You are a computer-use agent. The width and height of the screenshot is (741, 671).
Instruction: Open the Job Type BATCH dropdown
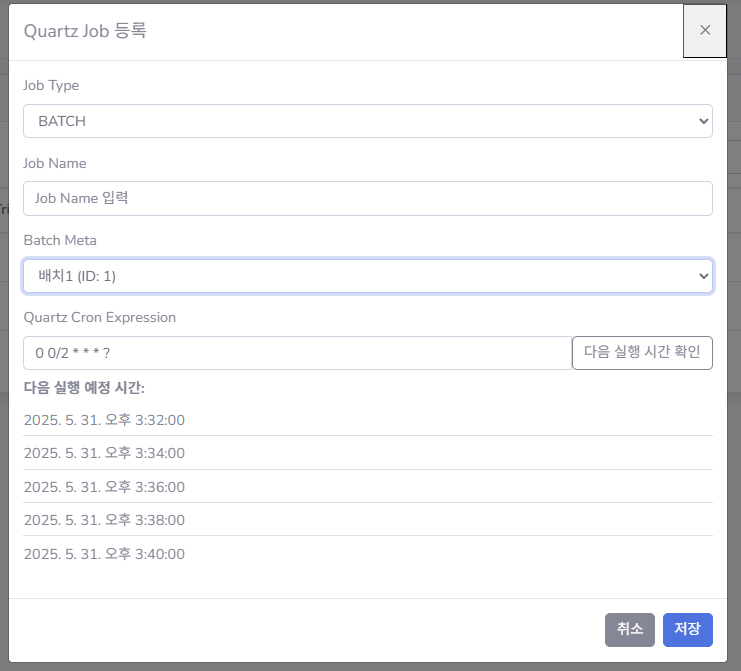[x=368, y=121]
